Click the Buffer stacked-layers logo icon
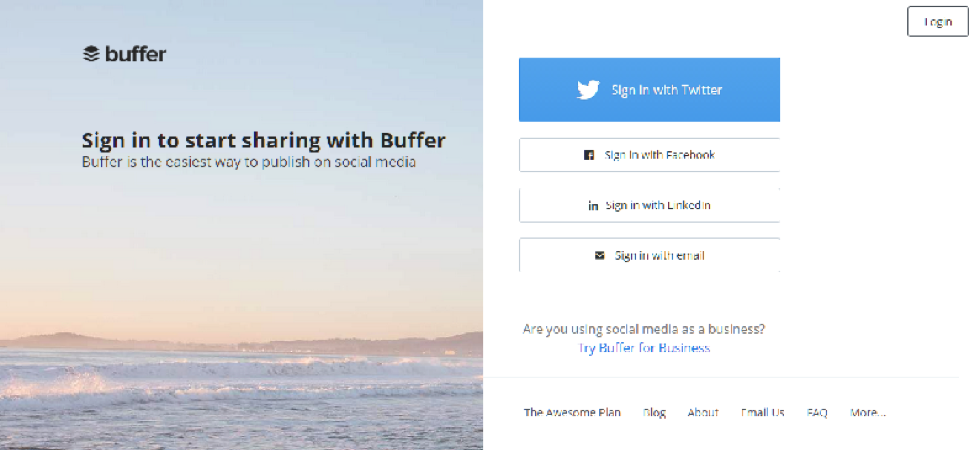The height and width of the screenshot is (450, 975). point(91,54)
